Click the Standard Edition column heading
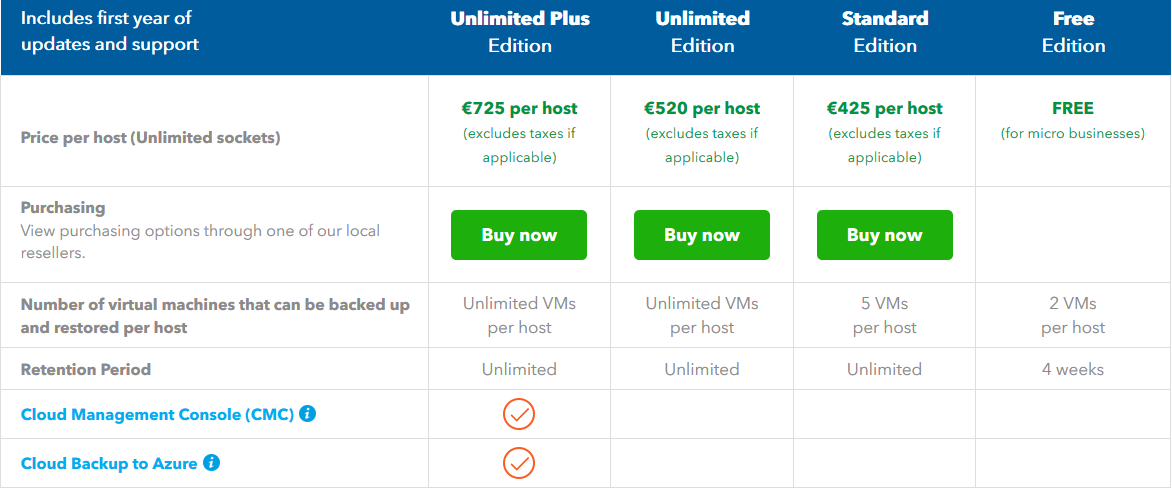This screenshot has width=1172, height=488. click(885, 32)
